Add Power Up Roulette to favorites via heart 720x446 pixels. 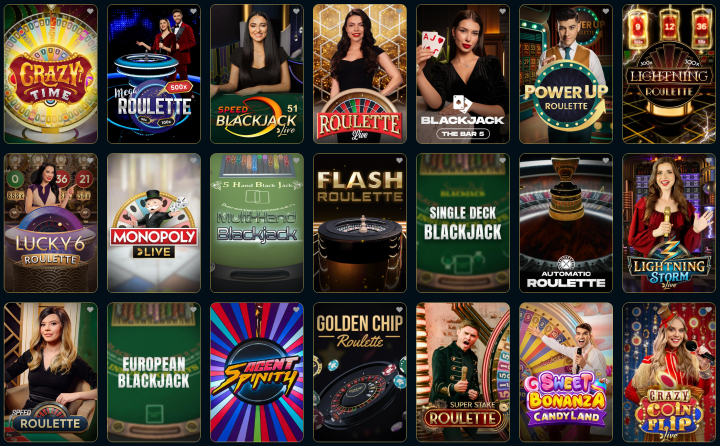tap(606, 11)
